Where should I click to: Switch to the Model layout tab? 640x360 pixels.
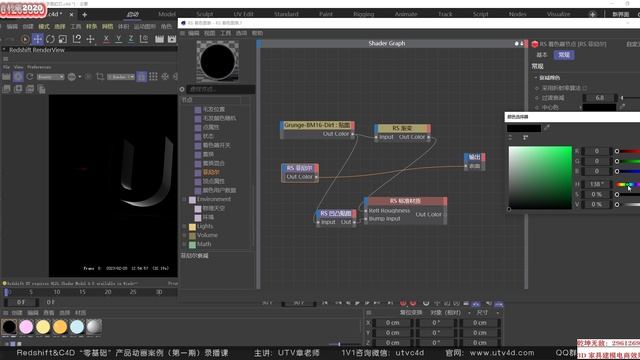coord(167,14)
